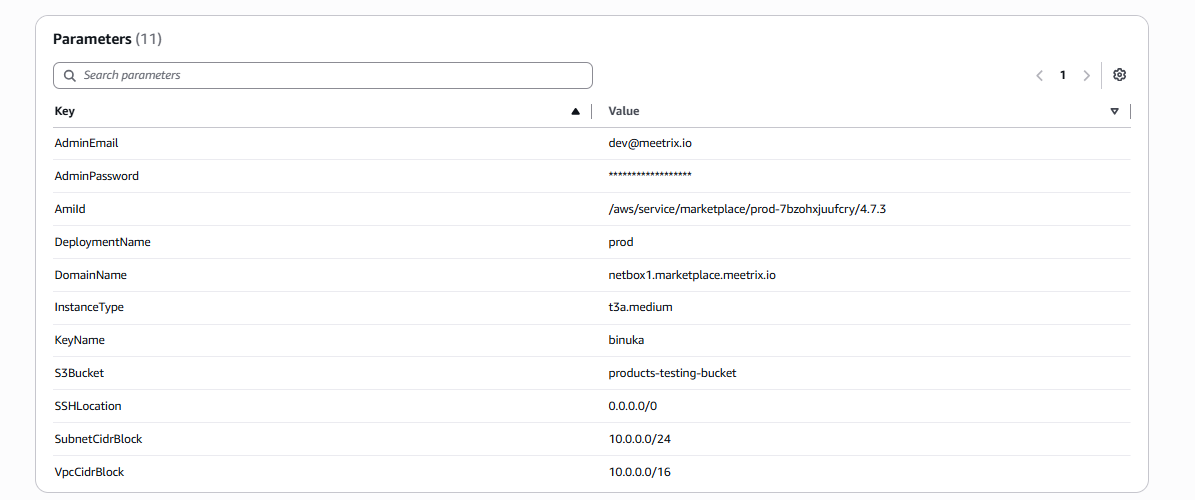Select page number 1

point(1062,75)
